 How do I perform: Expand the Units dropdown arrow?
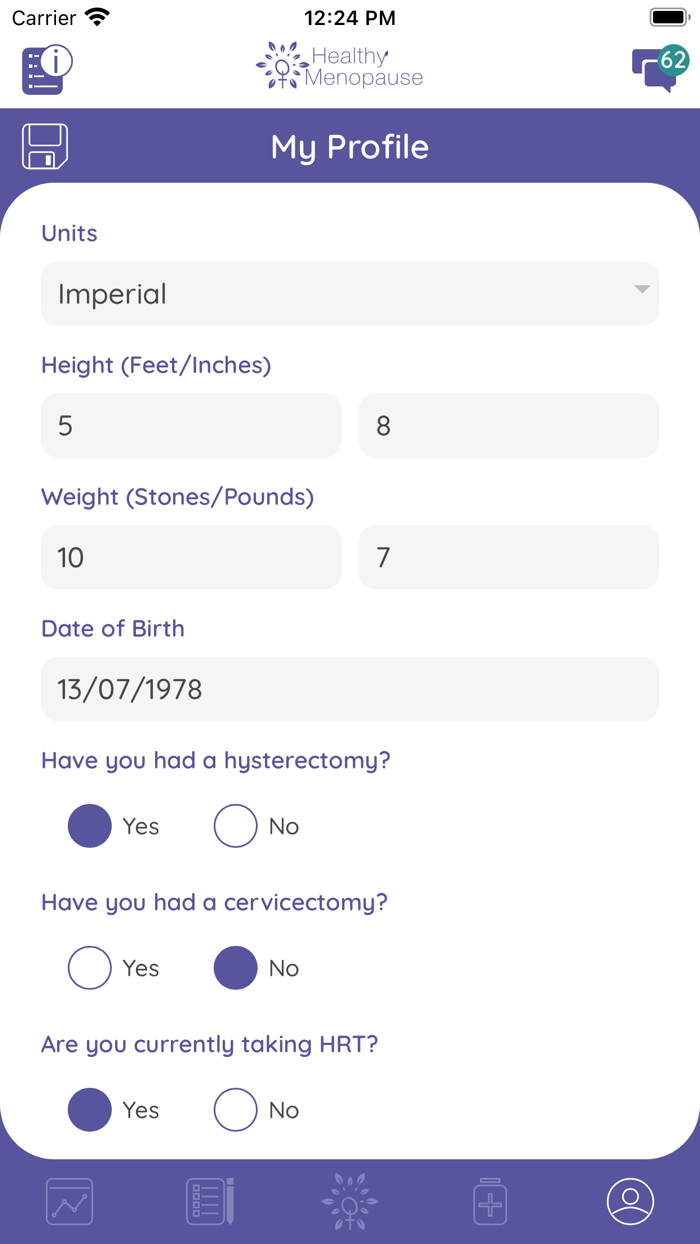tap(641, 290)
